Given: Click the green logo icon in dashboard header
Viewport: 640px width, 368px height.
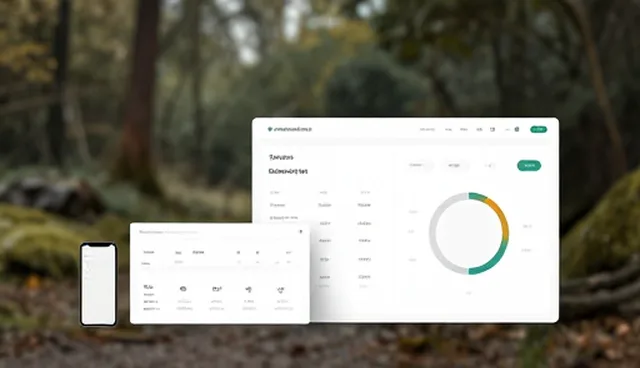Looking at the screenshot, I should point(270,129).
